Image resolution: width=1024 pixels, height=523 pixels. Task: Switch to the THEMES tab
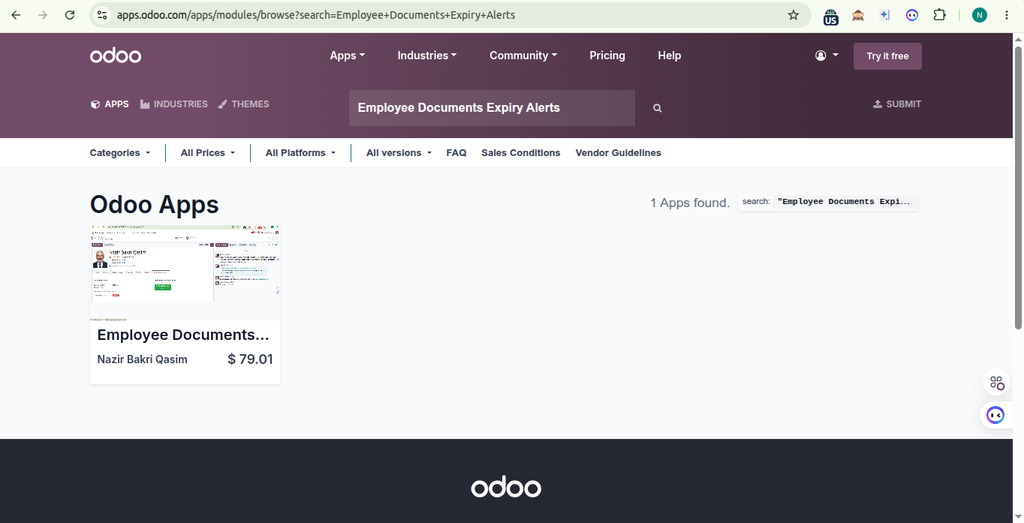(244, 104)
